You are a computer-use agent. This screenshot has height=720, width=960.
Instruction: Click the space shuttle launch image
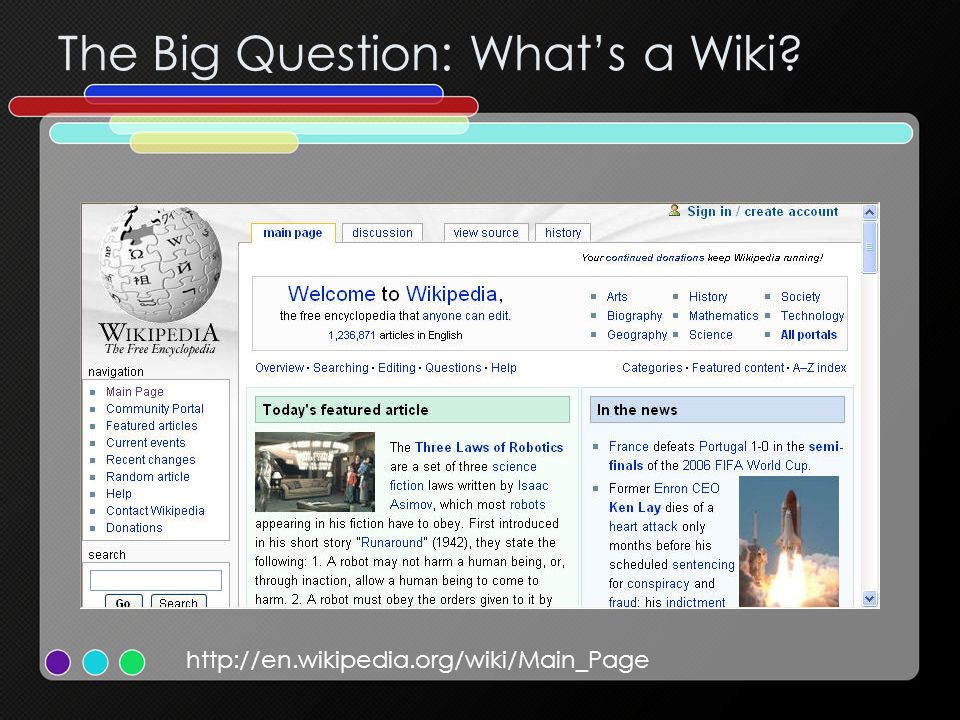click(789, 542)
